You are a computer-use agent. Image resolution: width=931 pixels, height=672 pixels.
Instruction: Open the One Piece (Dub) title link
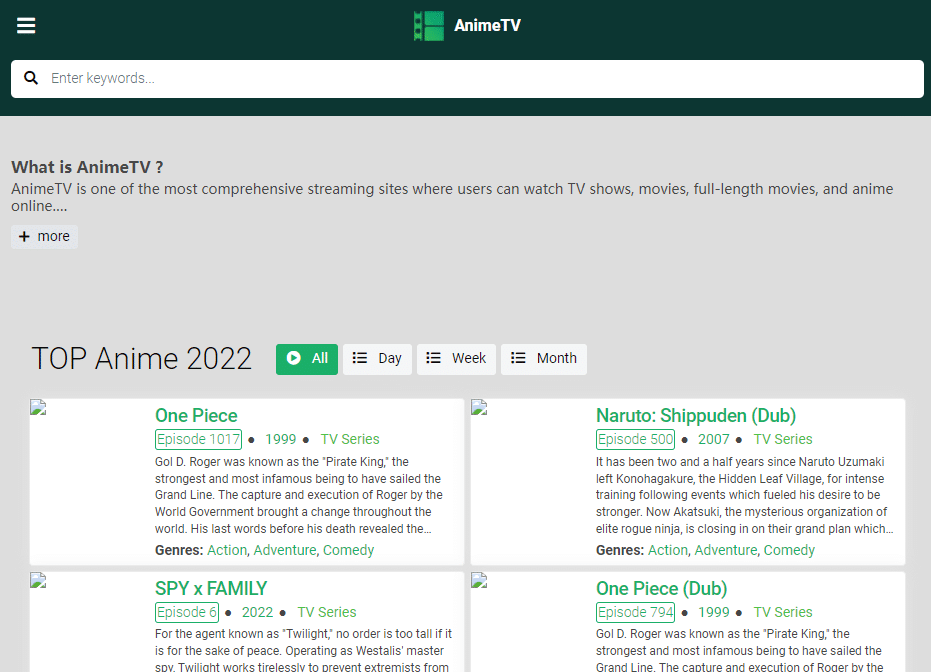pyautogui.click(x=661, y=588)
